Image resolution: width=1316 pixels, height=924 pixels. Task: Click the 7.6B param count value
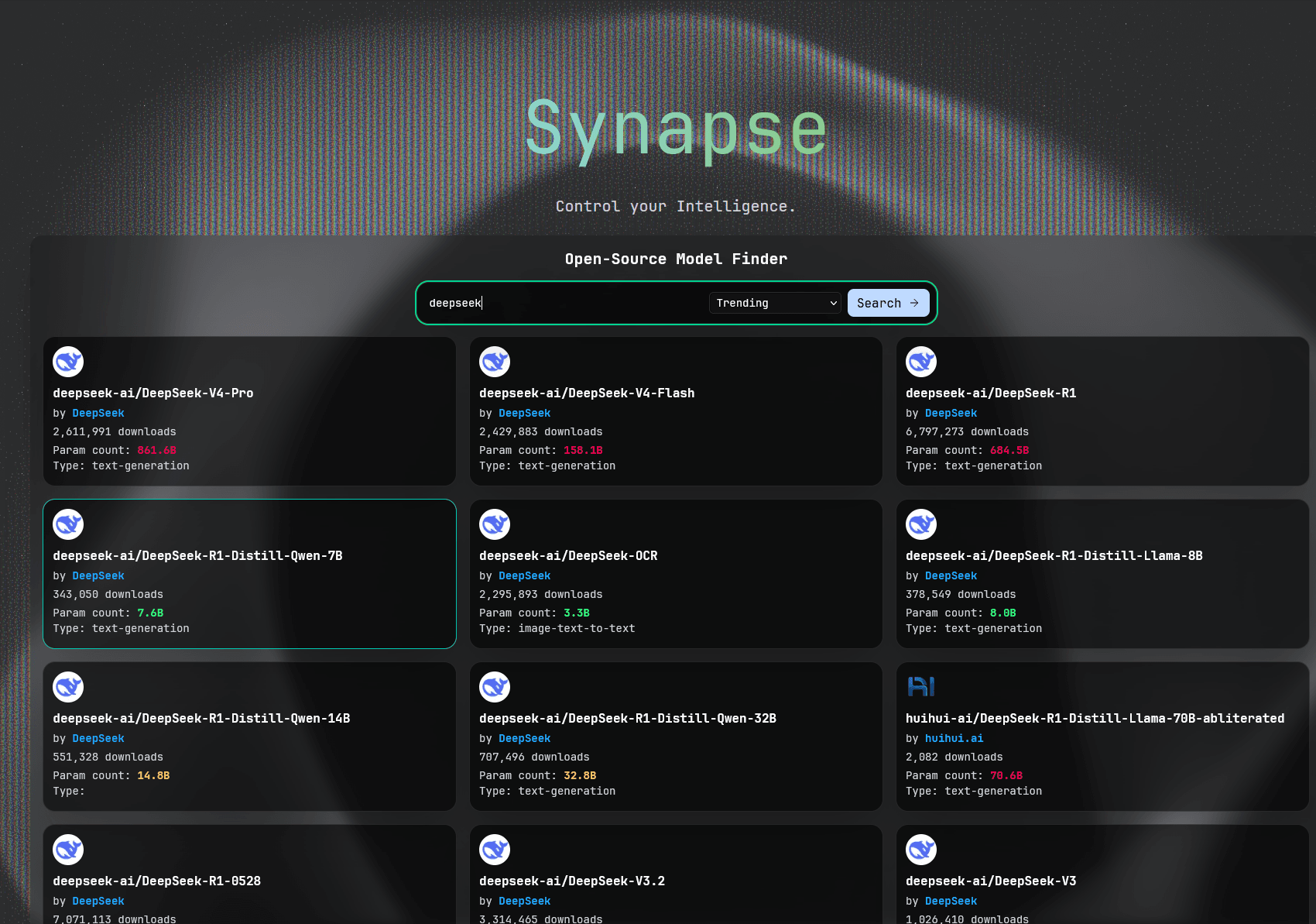[x=150, y=613]
